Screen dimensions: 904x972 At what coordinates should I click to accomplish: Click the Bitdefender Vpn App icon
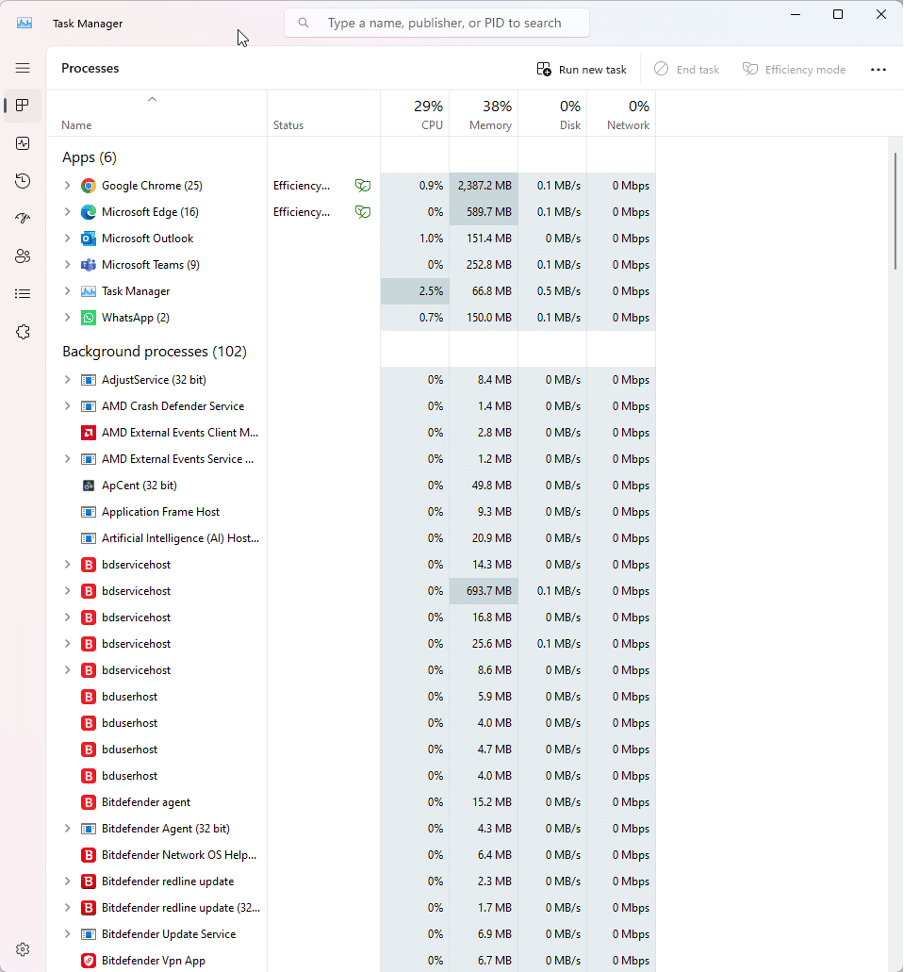coord(89,960)
